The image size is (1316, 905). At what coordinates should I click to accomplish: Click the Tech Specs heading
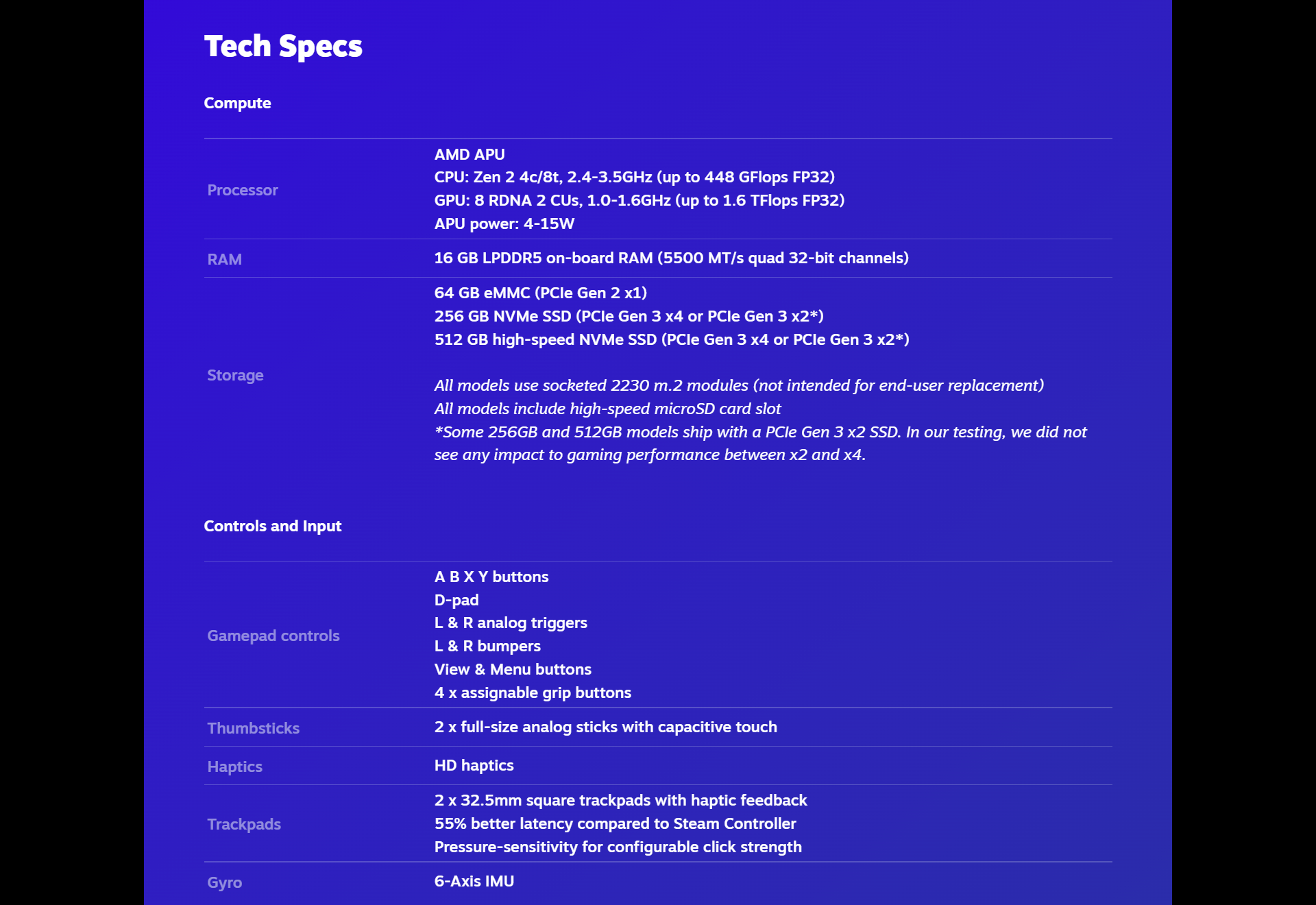pyautogui.click(x=283, y=47)
